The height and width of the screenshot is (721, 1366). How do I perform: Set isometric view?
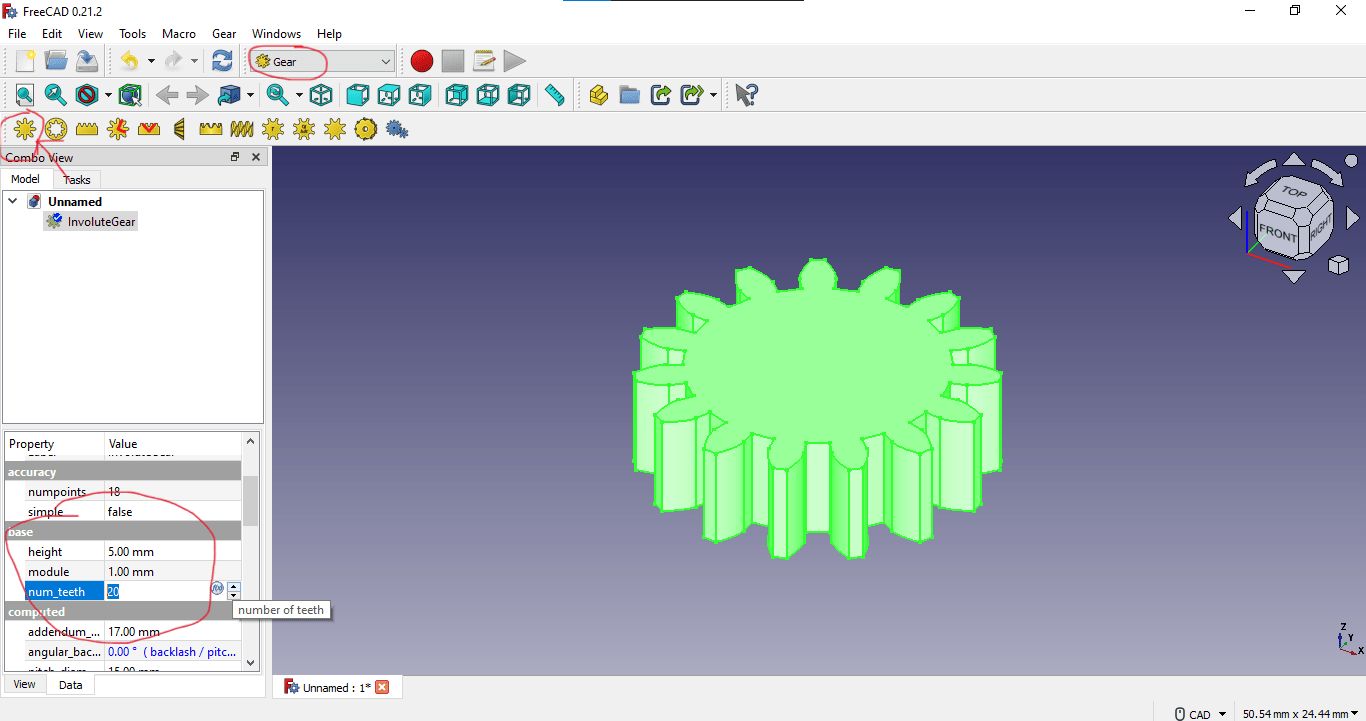click(321, 95)
